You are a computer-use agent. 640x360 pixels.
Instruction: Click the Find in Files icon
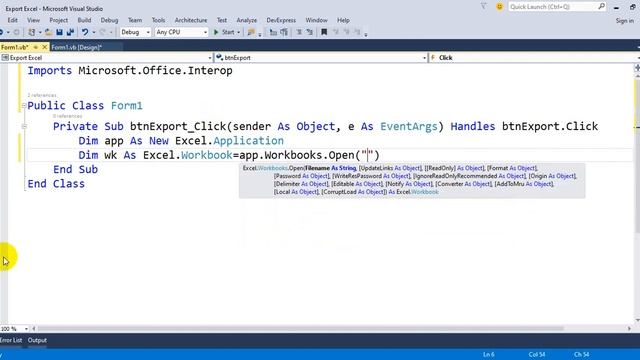click(251, 32)
